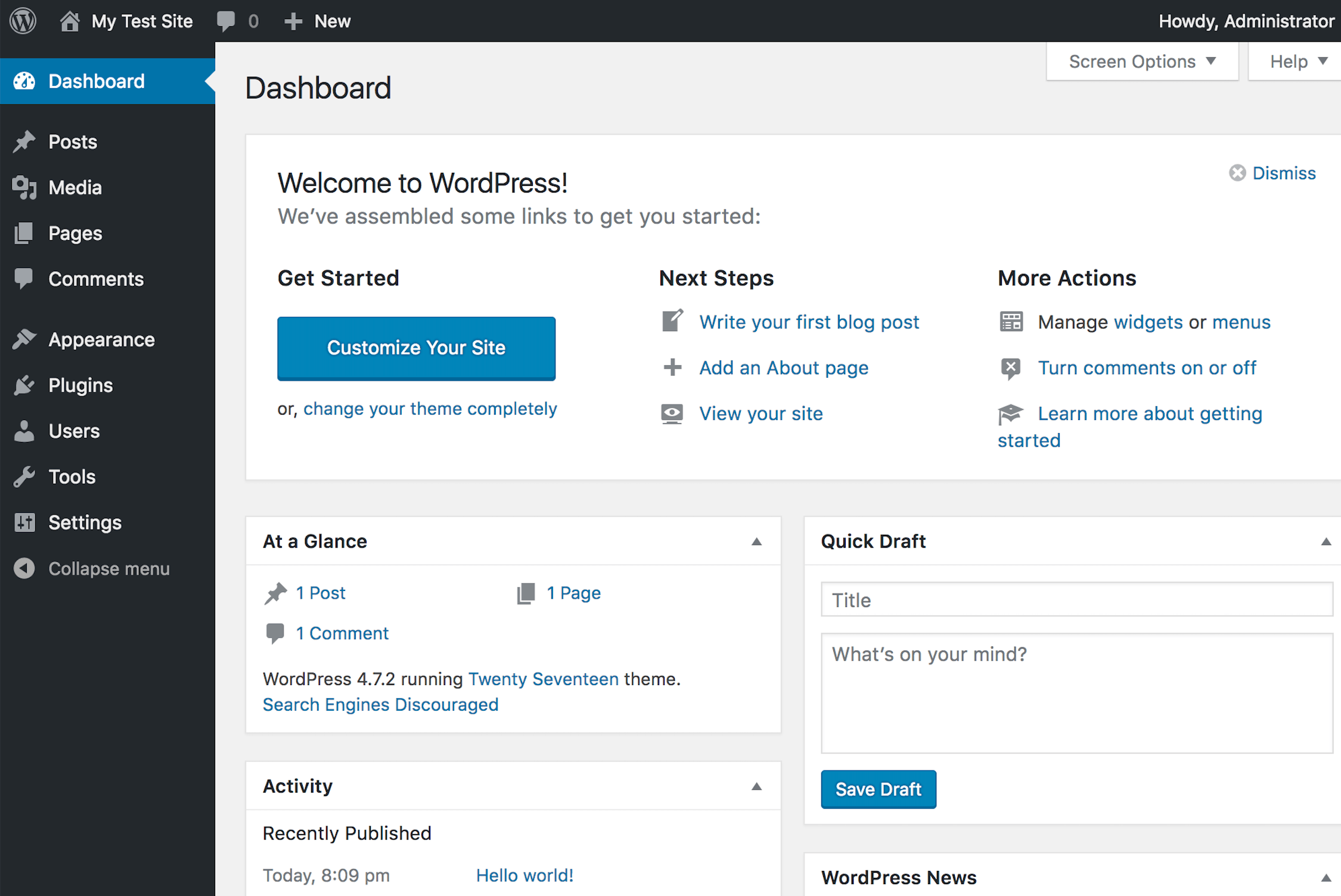
Task: Click the Users icon in the sidebar
Action: point(24,430)
